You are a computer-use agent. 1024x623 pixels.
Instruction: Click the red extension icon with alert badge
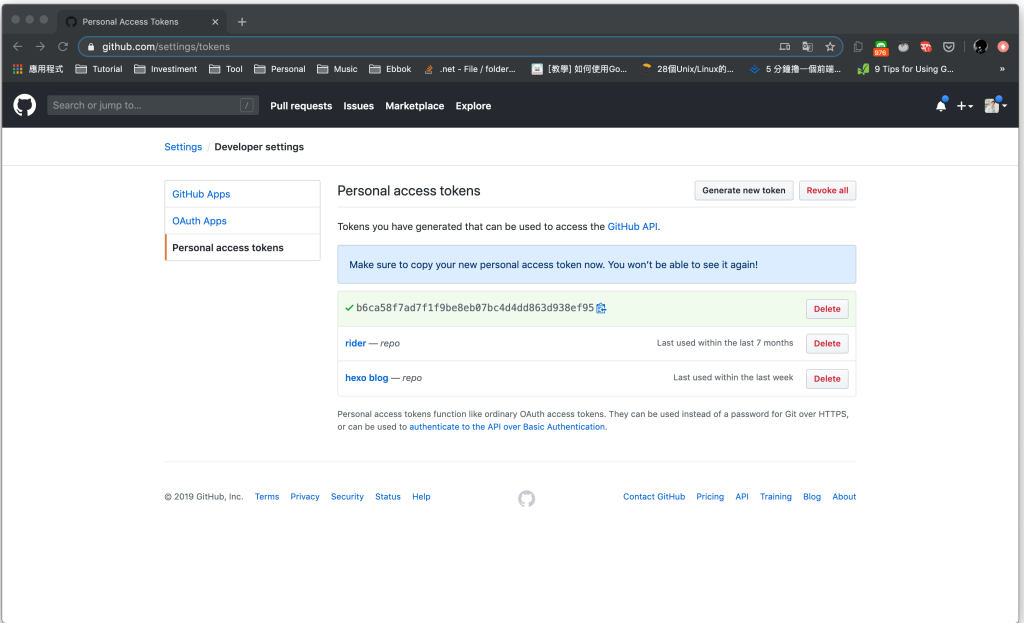pos(926,46)
